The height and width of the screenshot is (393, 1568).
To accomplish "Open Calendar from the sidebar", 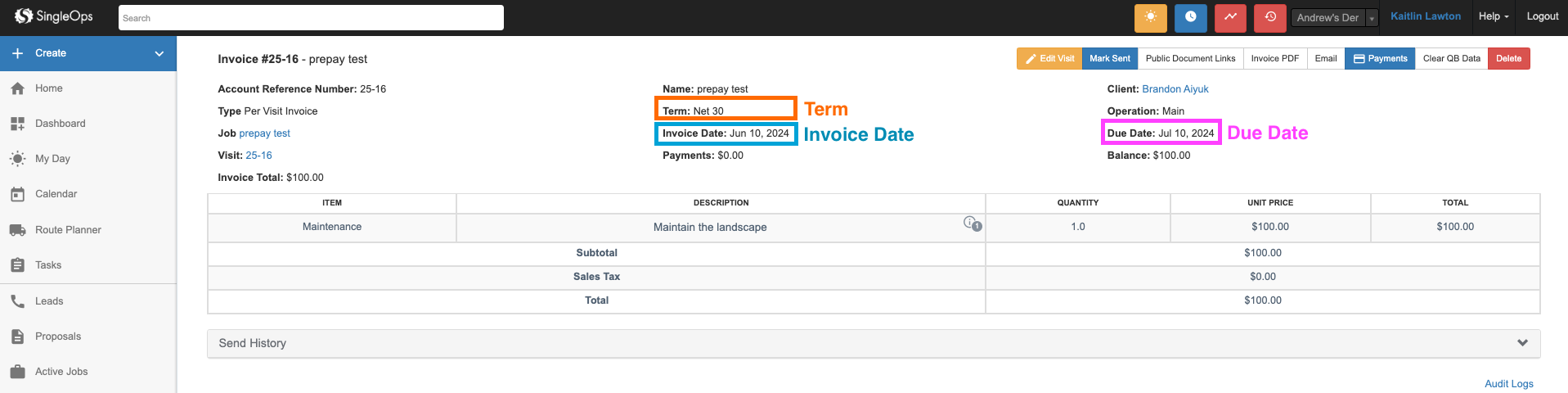I will tap(56, 194).
